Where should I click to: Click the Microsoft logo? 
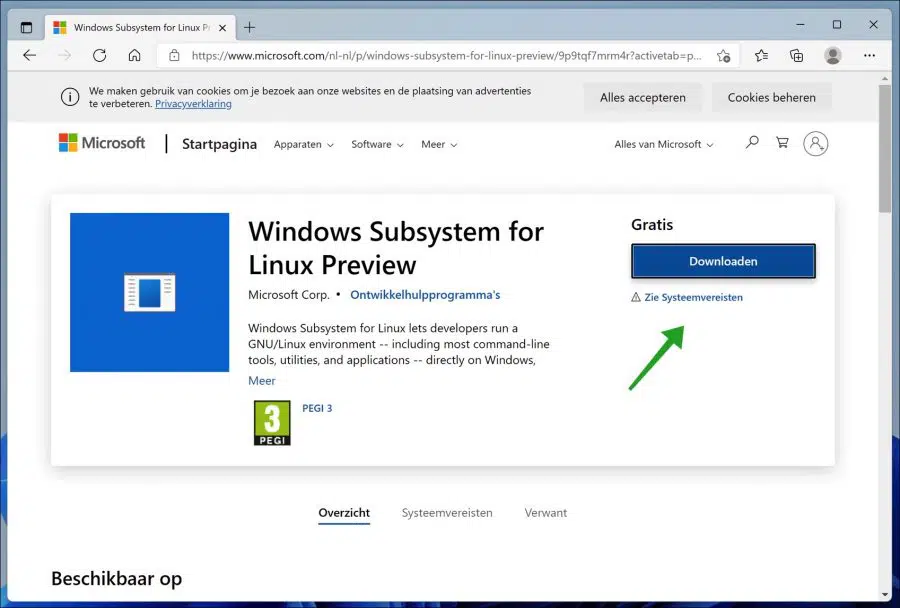click(102, 143)
